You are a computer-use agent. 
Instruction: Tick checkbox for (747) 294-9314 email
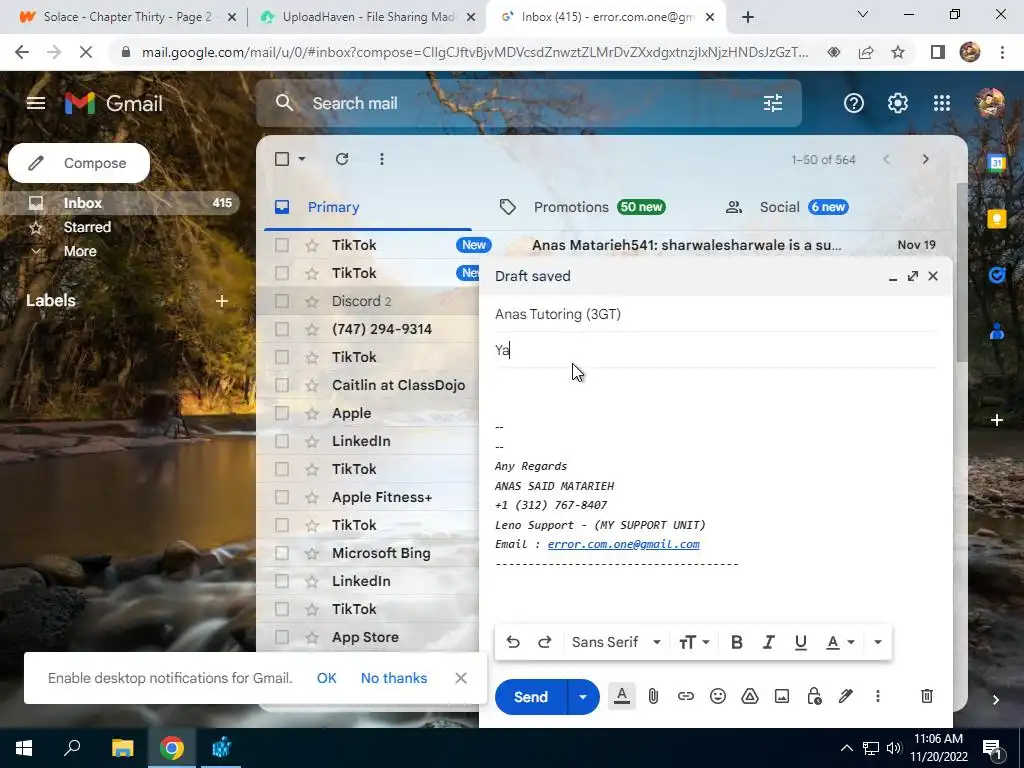(x=281, y=329)
